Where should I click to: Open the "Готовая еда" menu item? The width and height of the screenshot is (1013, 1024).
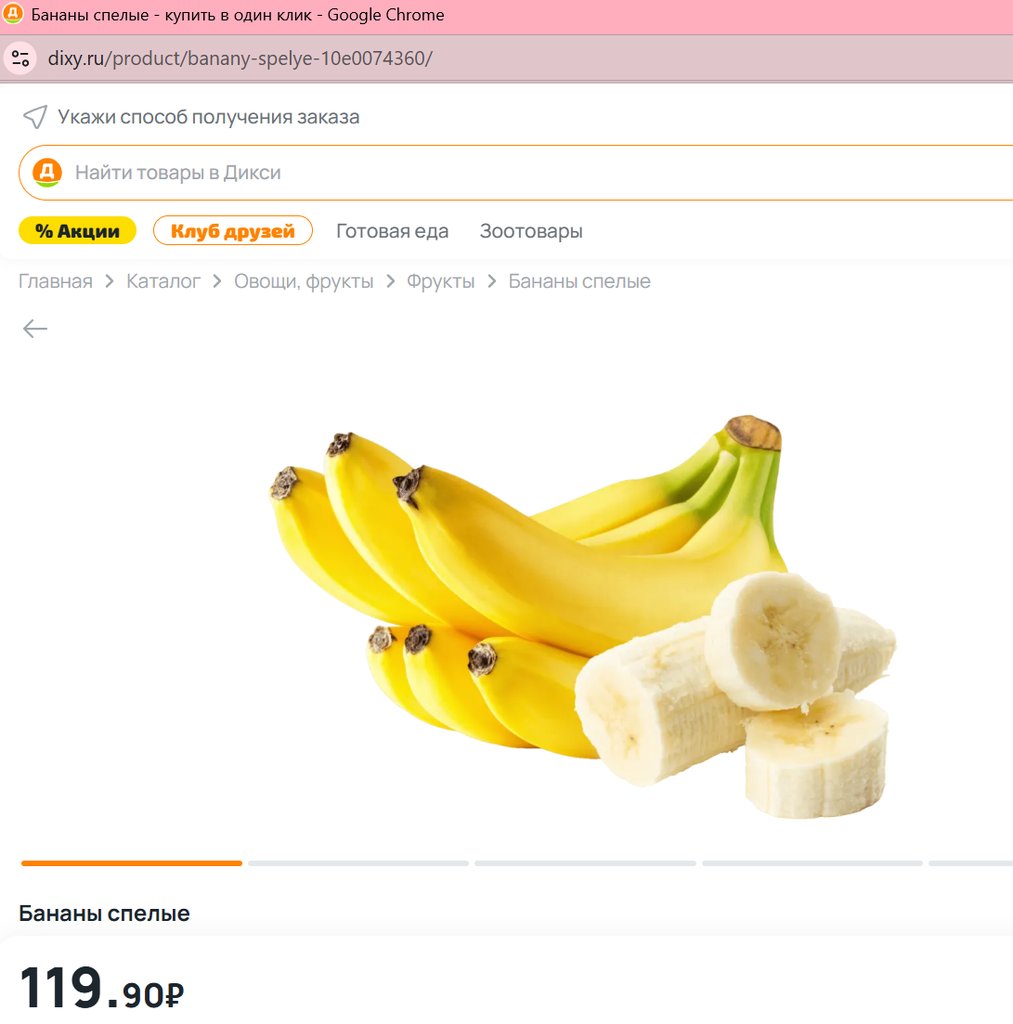pos(392,231)
